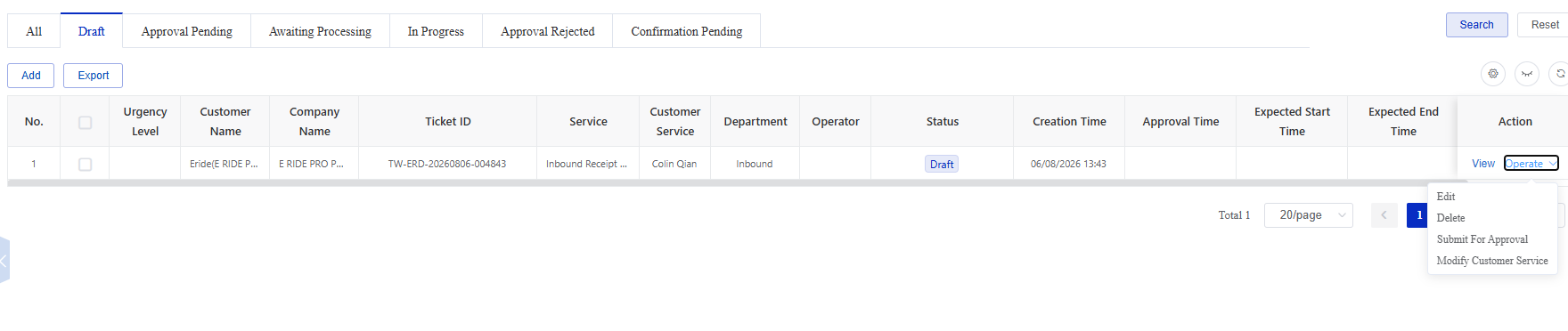
Task: Click the Status column header
Action: [942, 122]
